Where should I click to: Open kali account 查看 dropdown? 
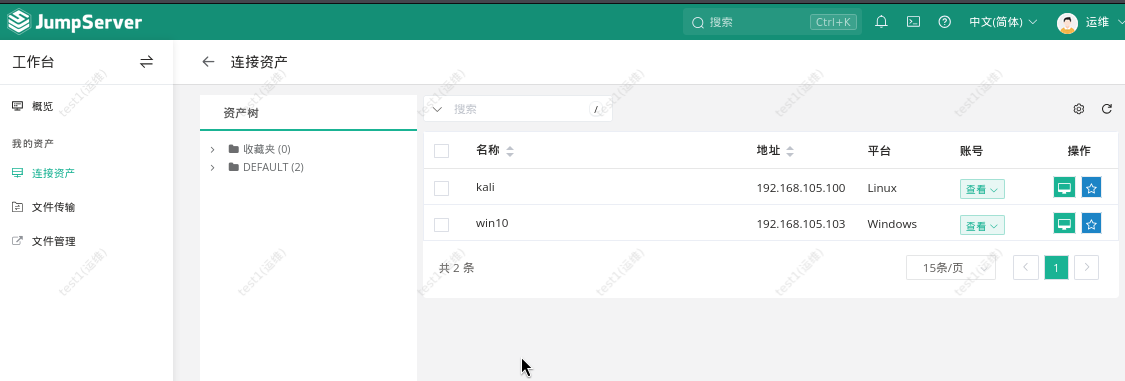click(x=982, y=189)
